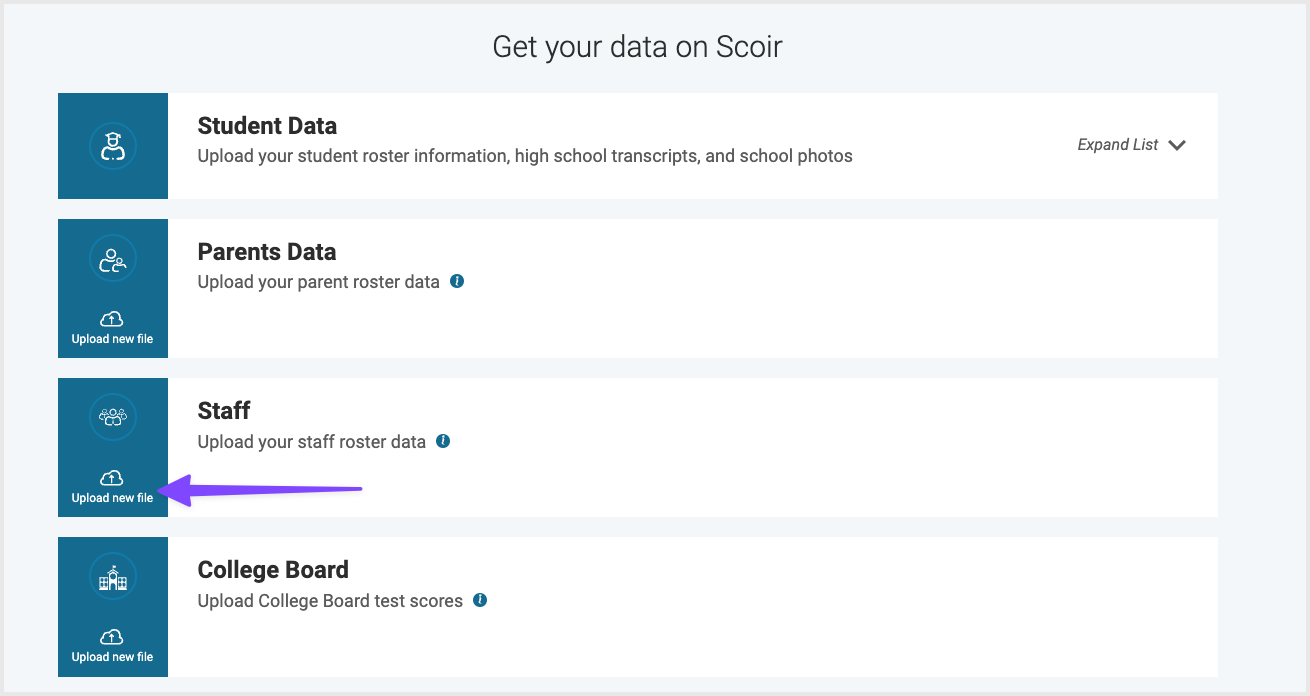
Task: Open the info icon beside parent roster data
Action: click(x=457, y=281)
